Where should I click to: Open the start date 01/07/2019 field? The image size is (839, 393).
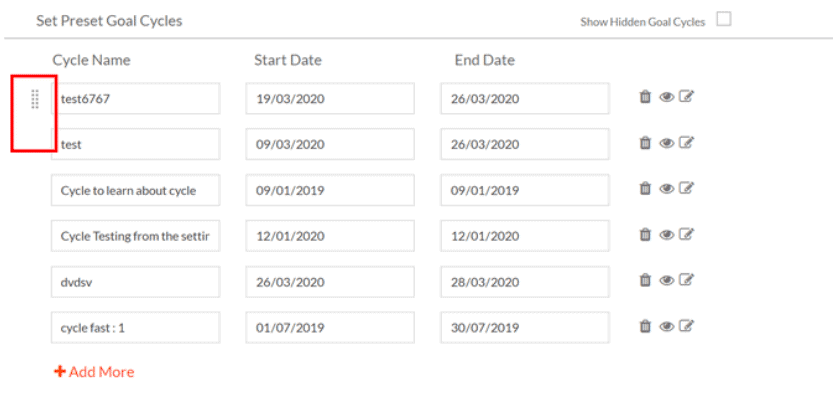330,327
